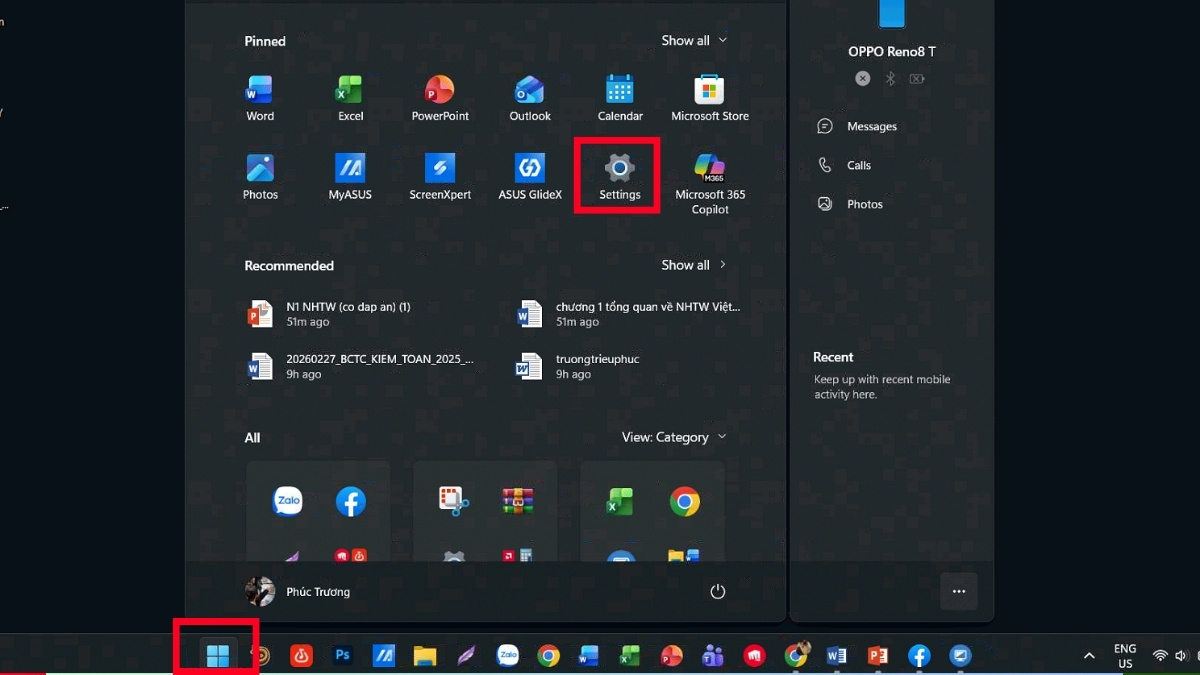Open MyASUS from the taskbar
This screenshot has height=675, width=1200.
384,656
